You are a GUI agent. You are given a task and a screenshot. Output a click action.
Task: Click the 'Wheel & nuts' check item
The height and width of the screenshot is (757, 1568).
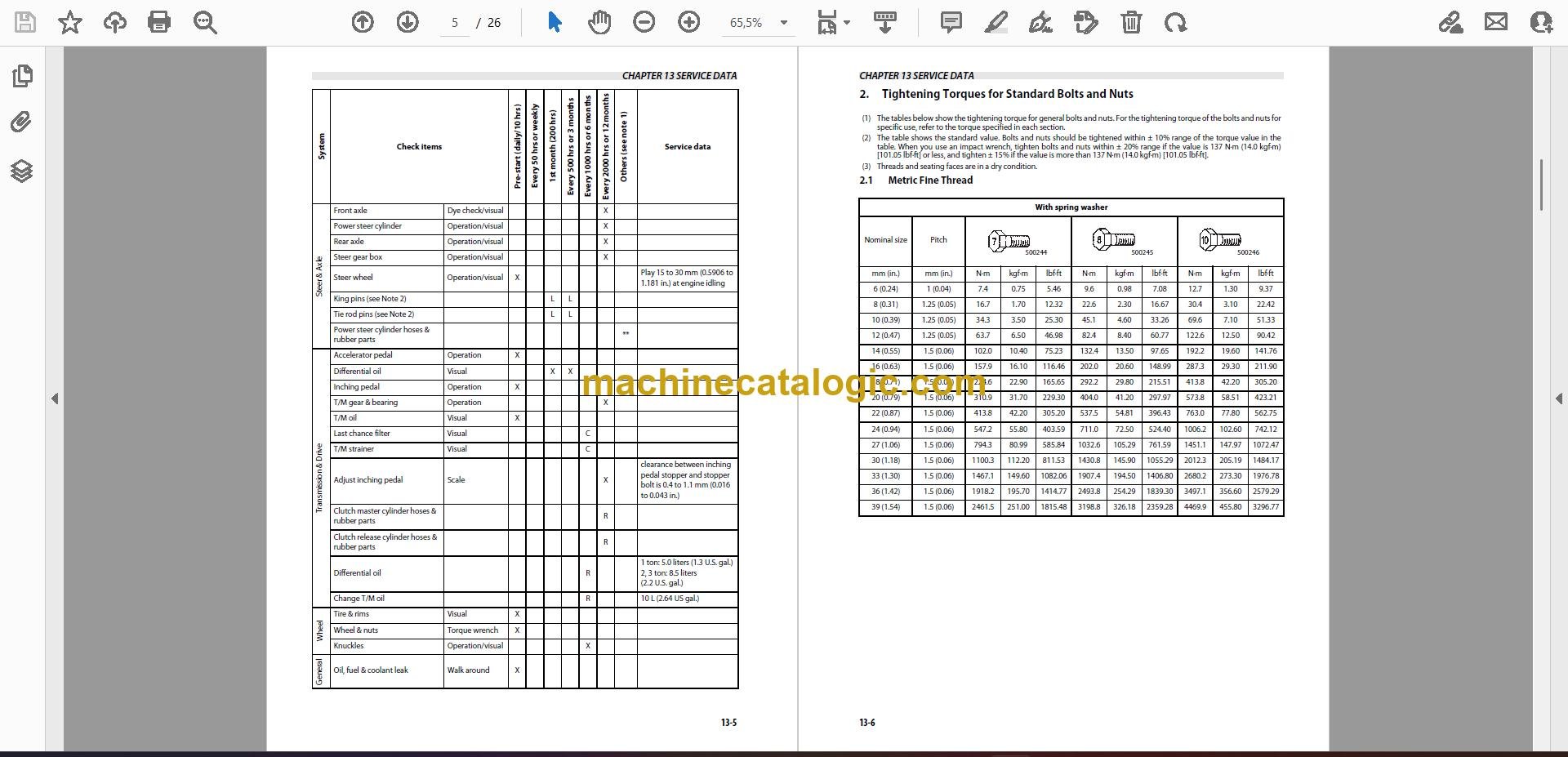coord(355,630)
